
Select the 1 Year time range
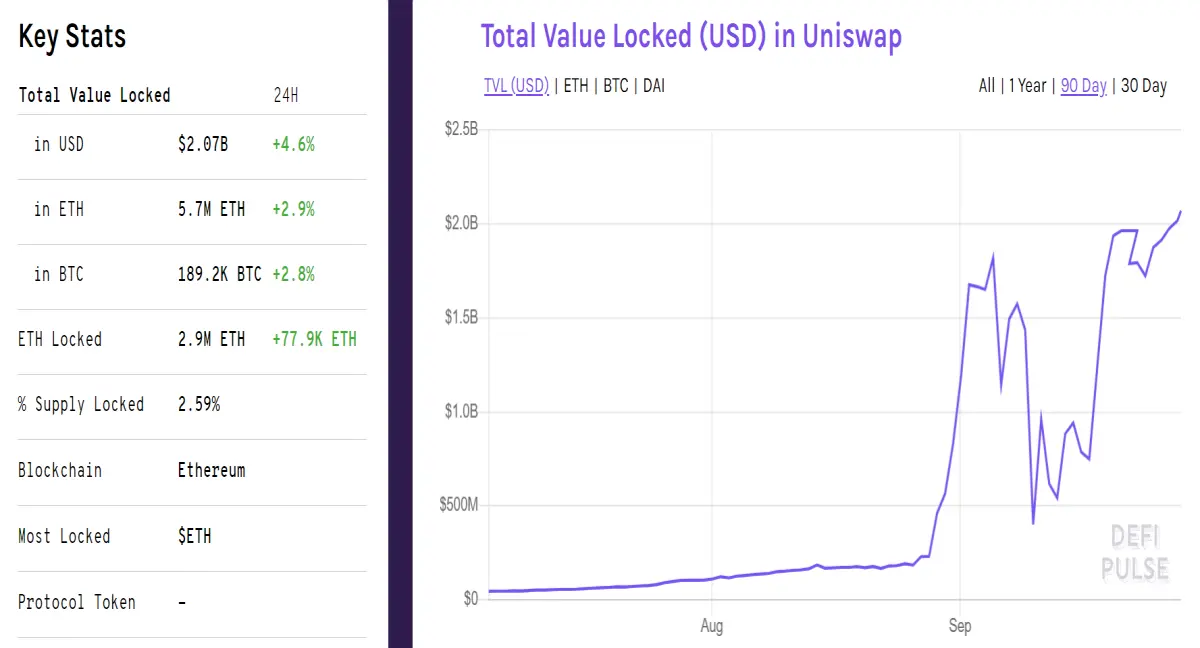click(x=1027, y=86)
